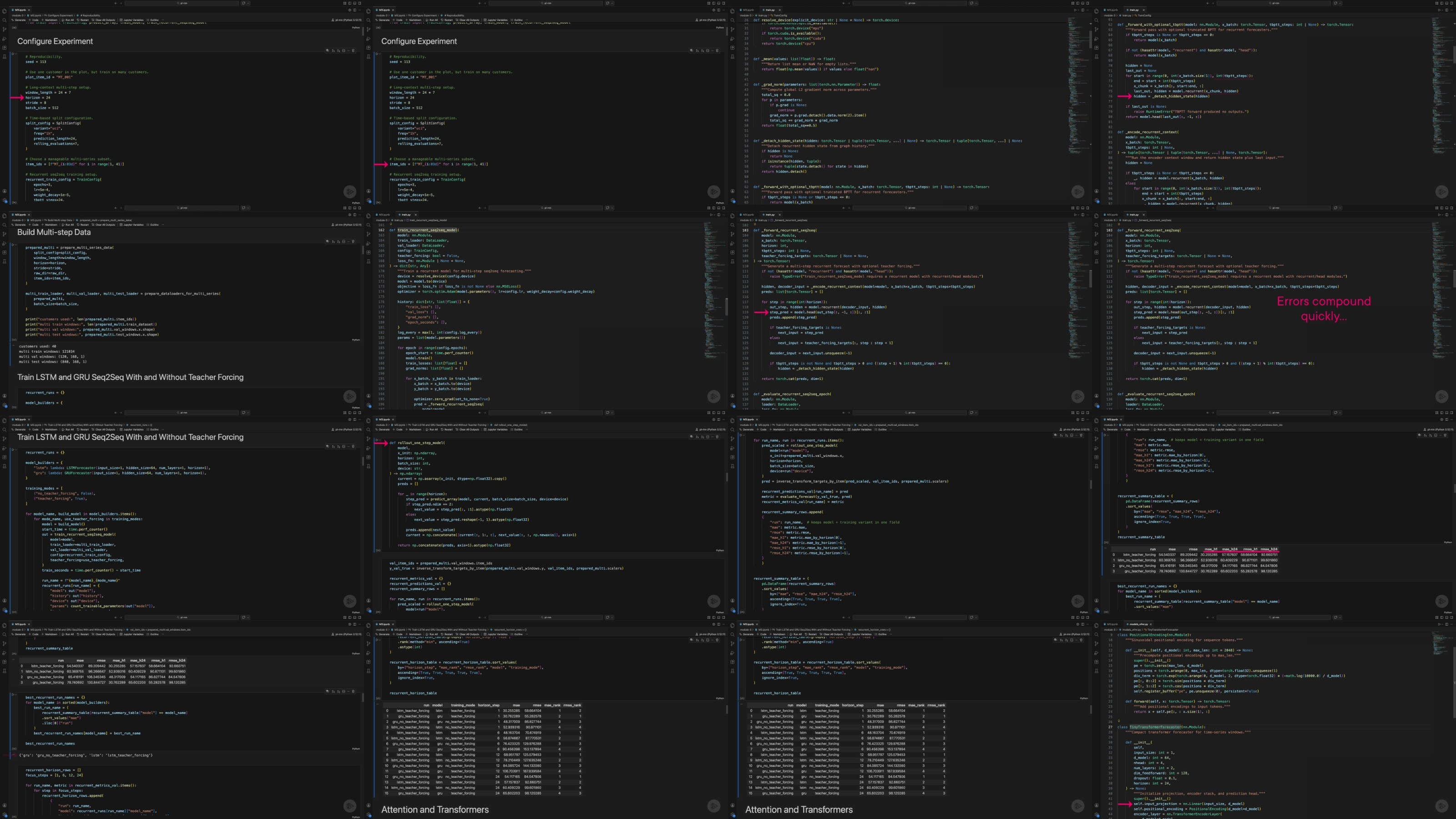This screenshot has height=819, width=1456.
Task: Open chat icon in Build Multi-step Data window
Action: coord(244,207)
